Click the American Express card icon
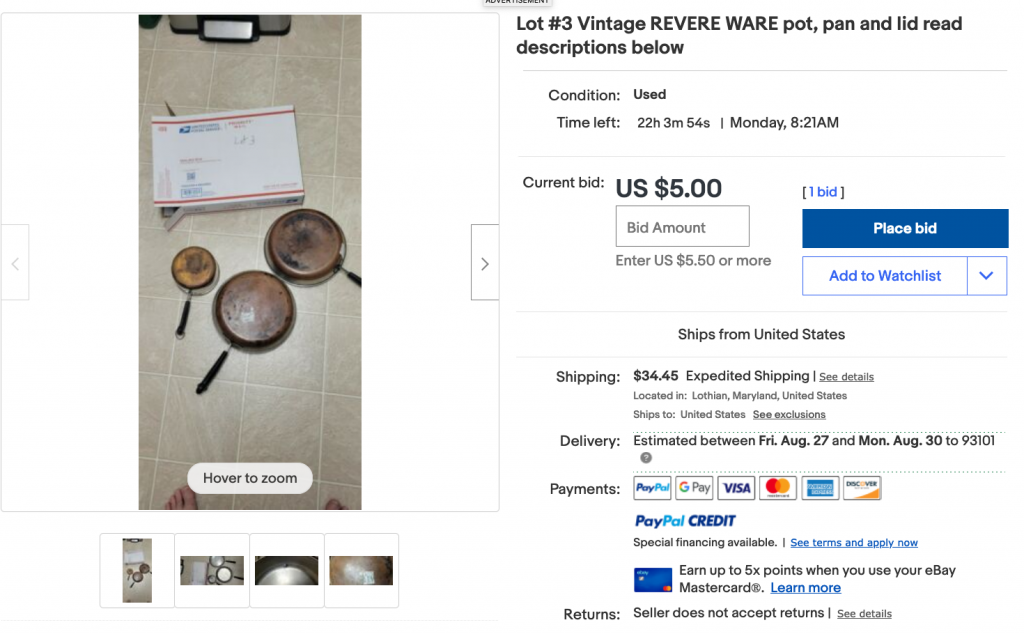1024x634 pixels. 820,488
